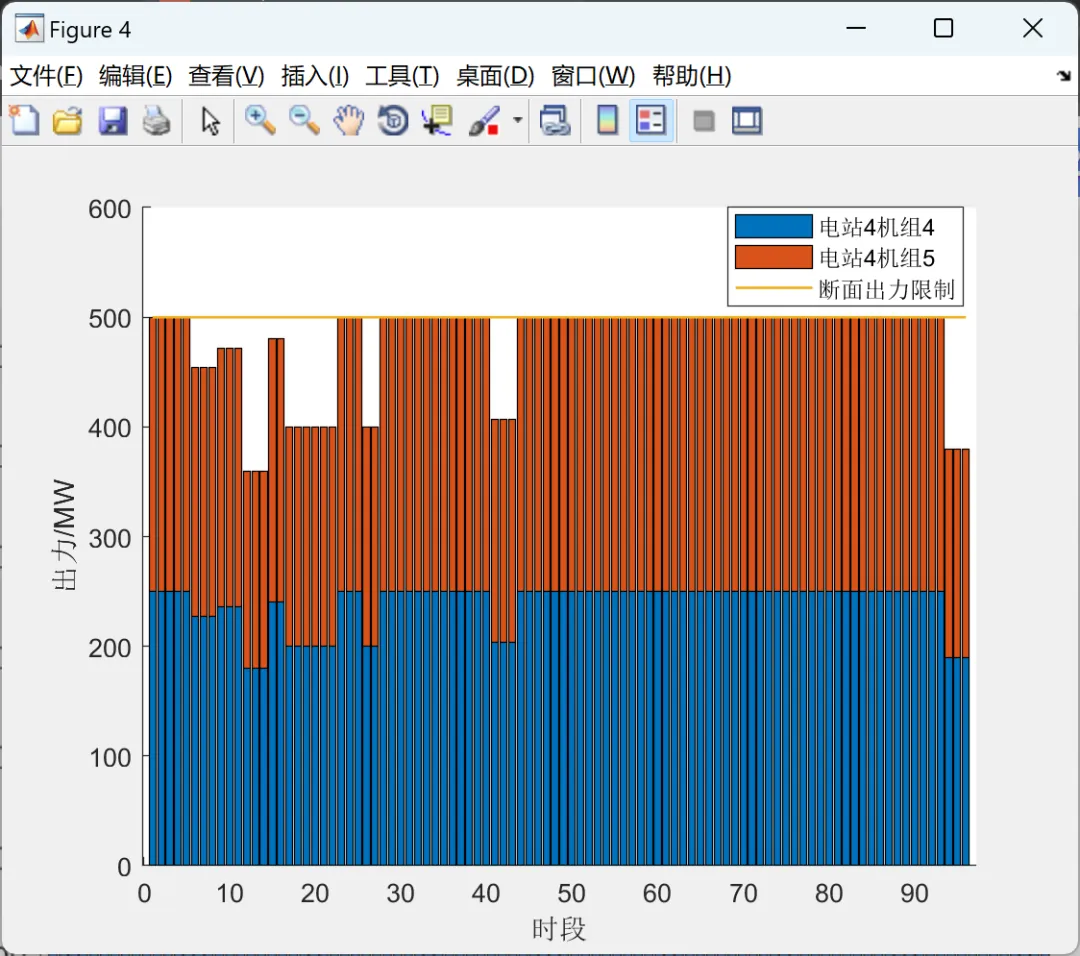Click the New Figure icon
This screenshot has width=1080, height=956.
[x=24, y=121]
